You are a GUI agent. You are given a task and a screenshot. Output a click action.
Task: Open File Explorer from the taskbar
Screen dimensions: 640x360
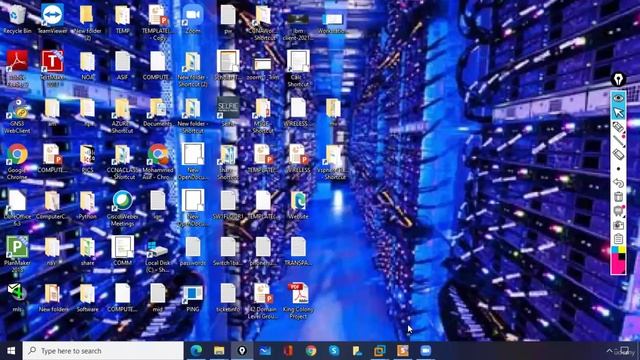(x=219, y=351)
